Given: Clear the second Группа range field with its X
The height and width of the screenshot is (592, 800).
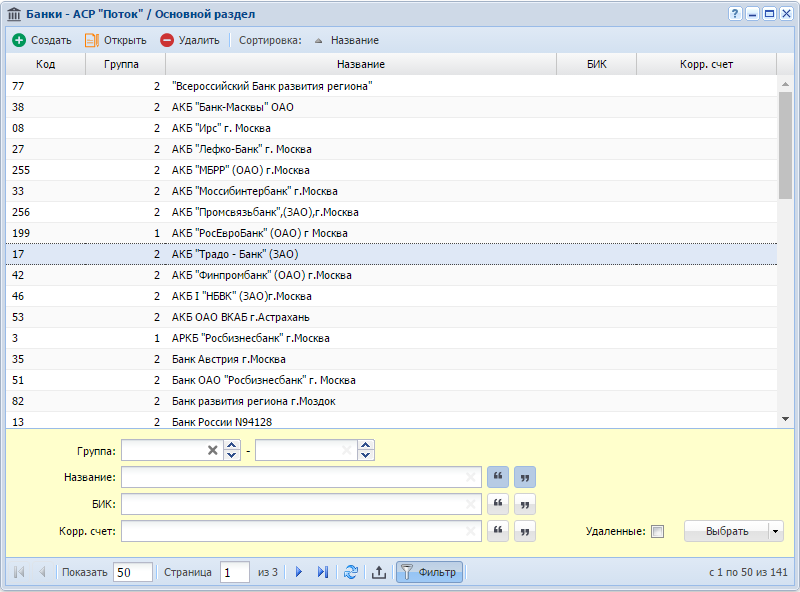Looking at the screenshot, I should 346,450.
